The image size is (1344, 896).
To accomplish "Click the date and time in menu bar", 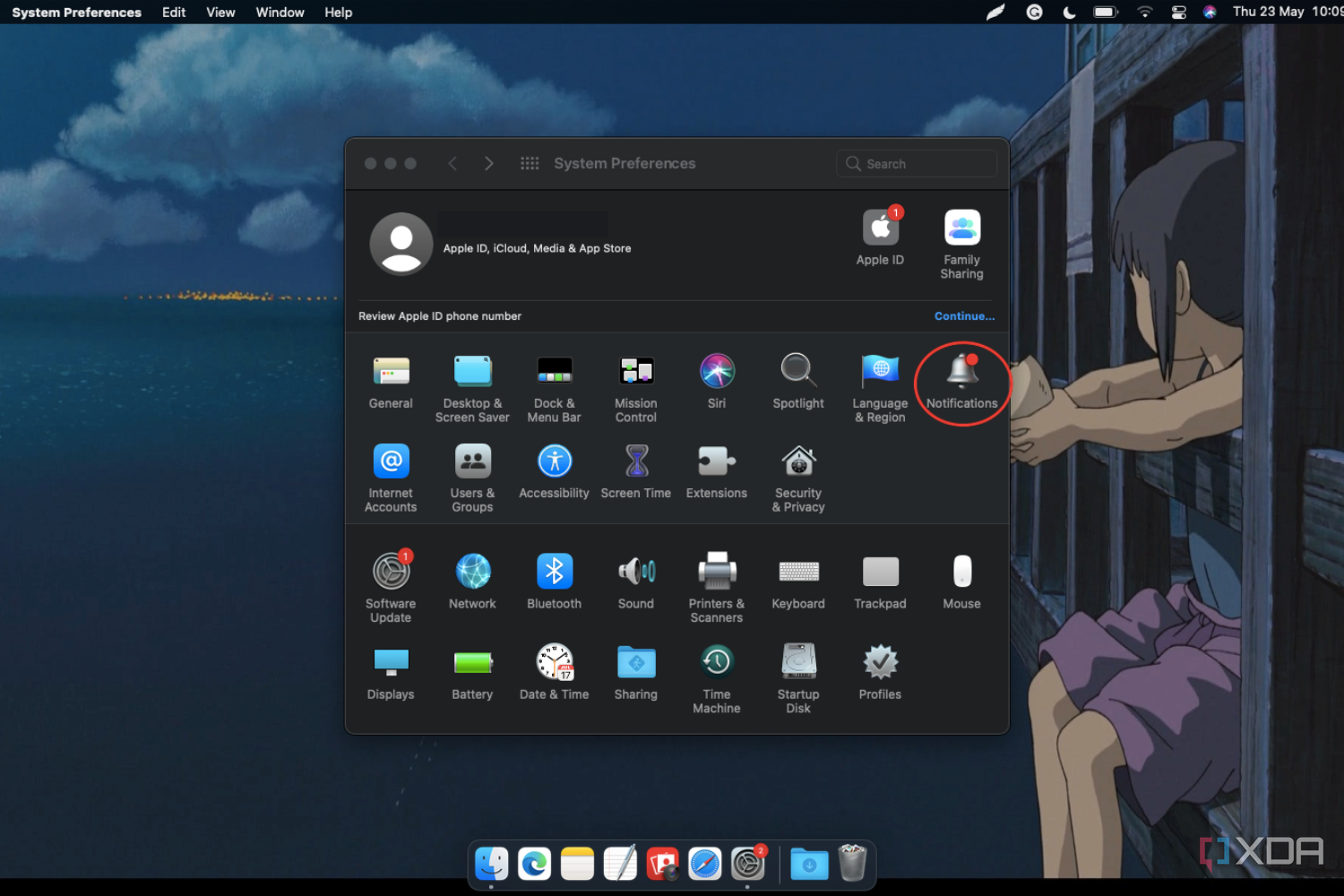I will click(1288, 12).
